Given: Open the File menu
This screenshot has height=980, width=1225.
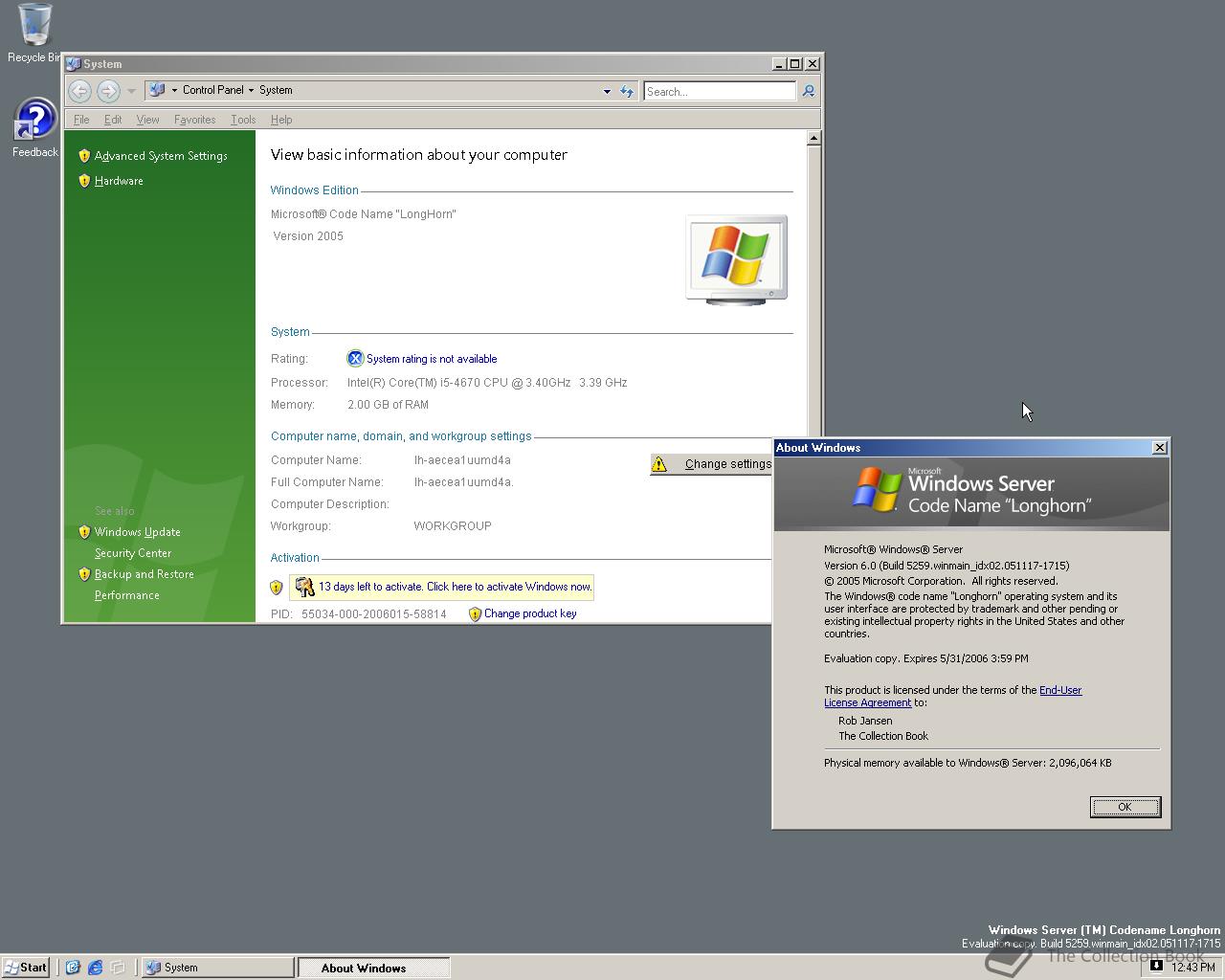Looking at the screenshot, I should click(81, 120).
